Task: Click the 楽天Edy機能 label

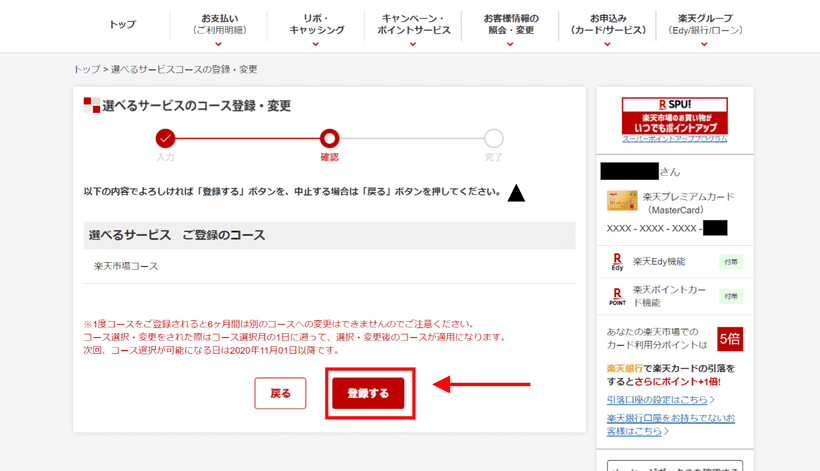Action: click(659, 261)
